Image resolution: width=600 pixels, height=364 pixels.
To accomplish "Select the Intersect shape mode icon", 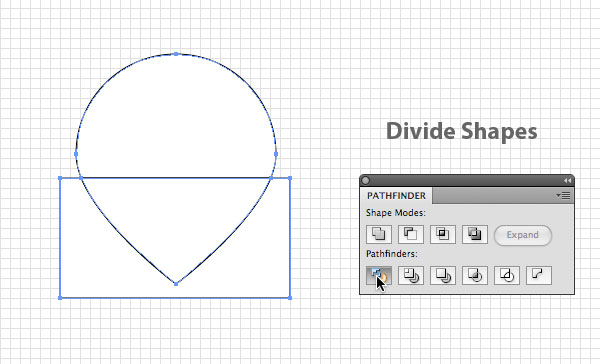I will point(443,234).
